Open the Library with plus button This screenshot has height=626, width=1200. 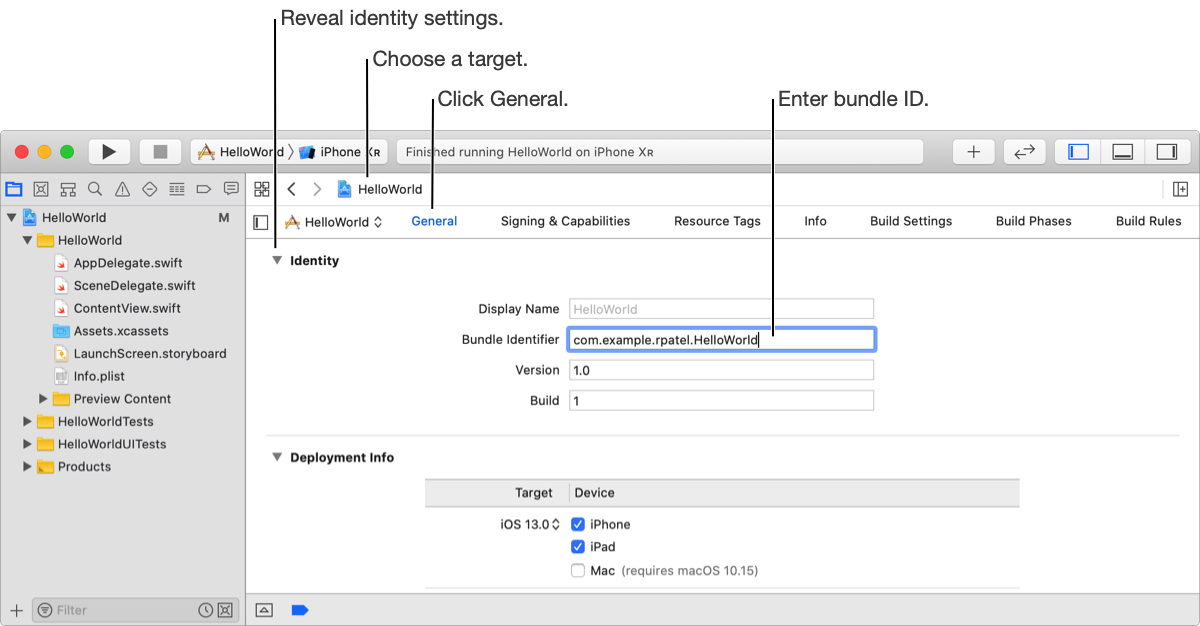(973, 152)
